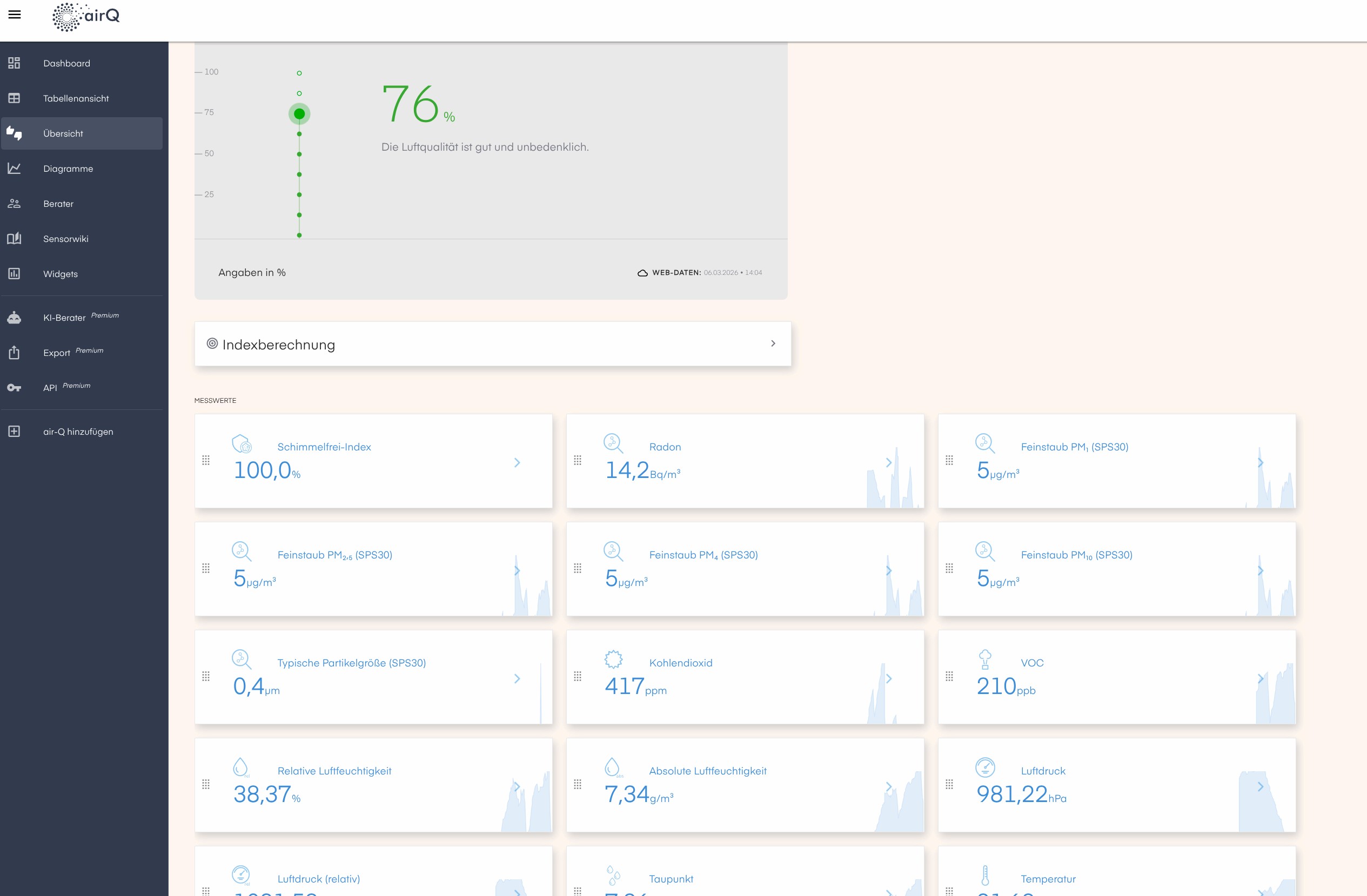Click the airQ logo
The image size is (1367, 896).
86,16
